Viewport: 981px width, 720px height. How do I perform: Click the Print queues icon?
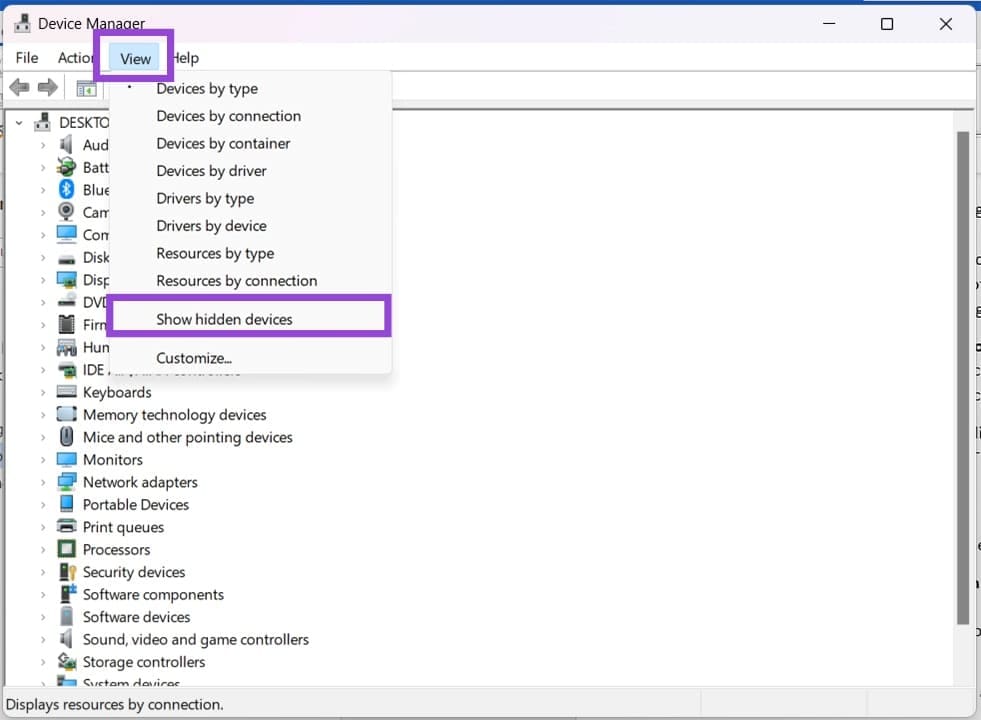(67, 527)
